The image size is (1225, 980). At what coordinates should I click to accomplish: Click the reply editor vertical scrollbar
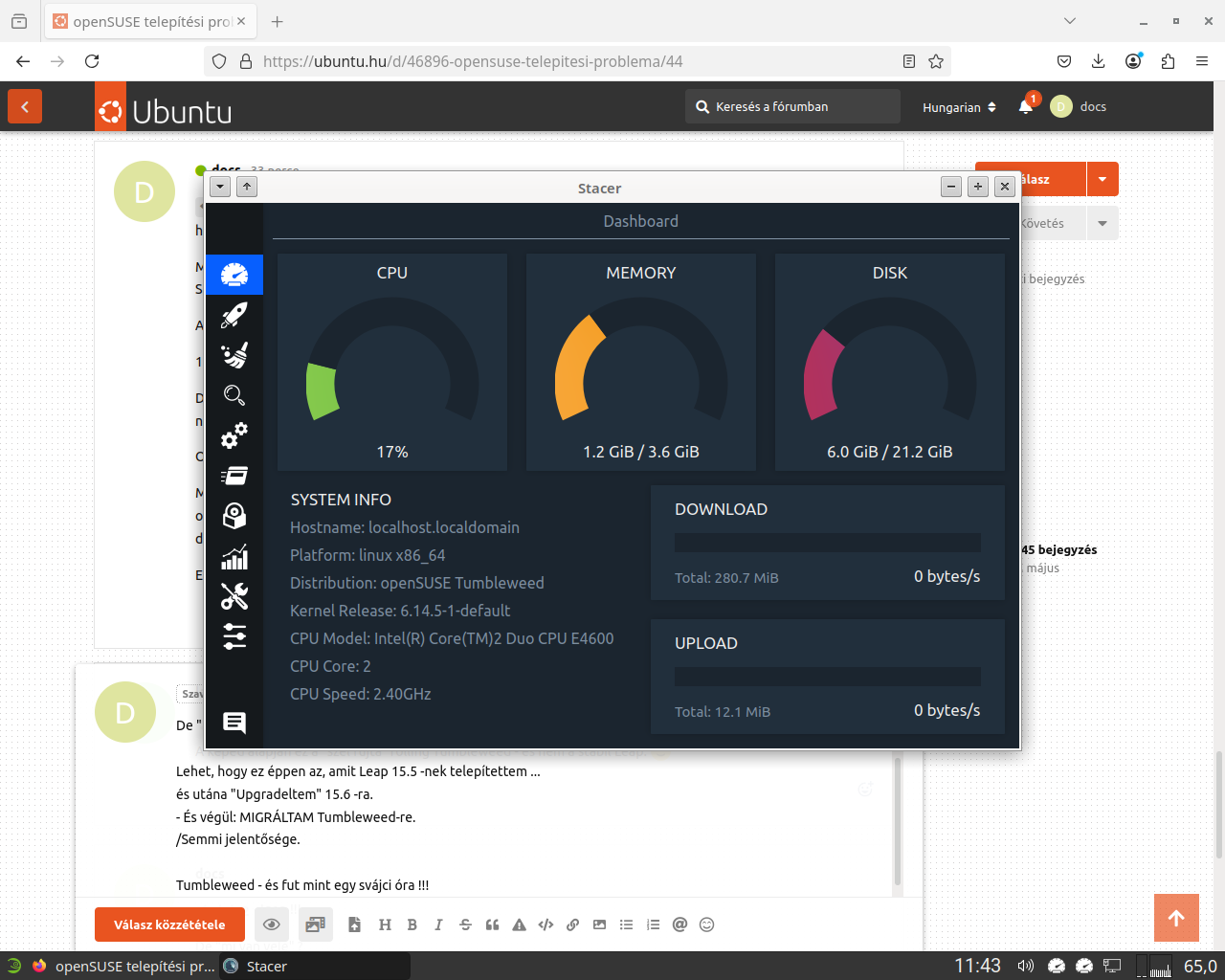tap(897, 823)
